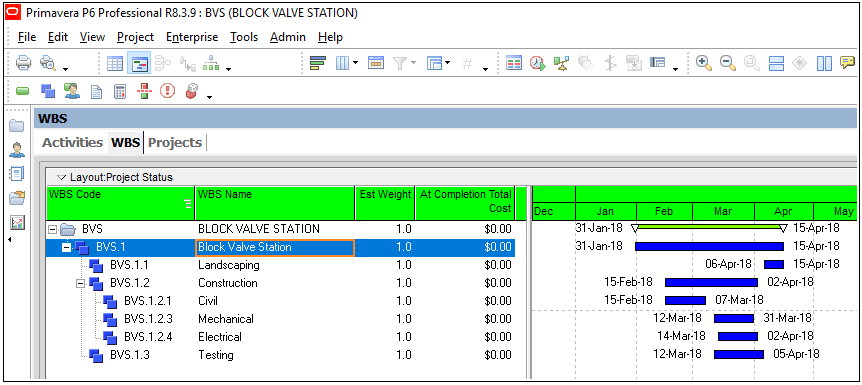Click the red exclamation Issues icon
This screenshot has height=385, width=862.
point(167,91)
